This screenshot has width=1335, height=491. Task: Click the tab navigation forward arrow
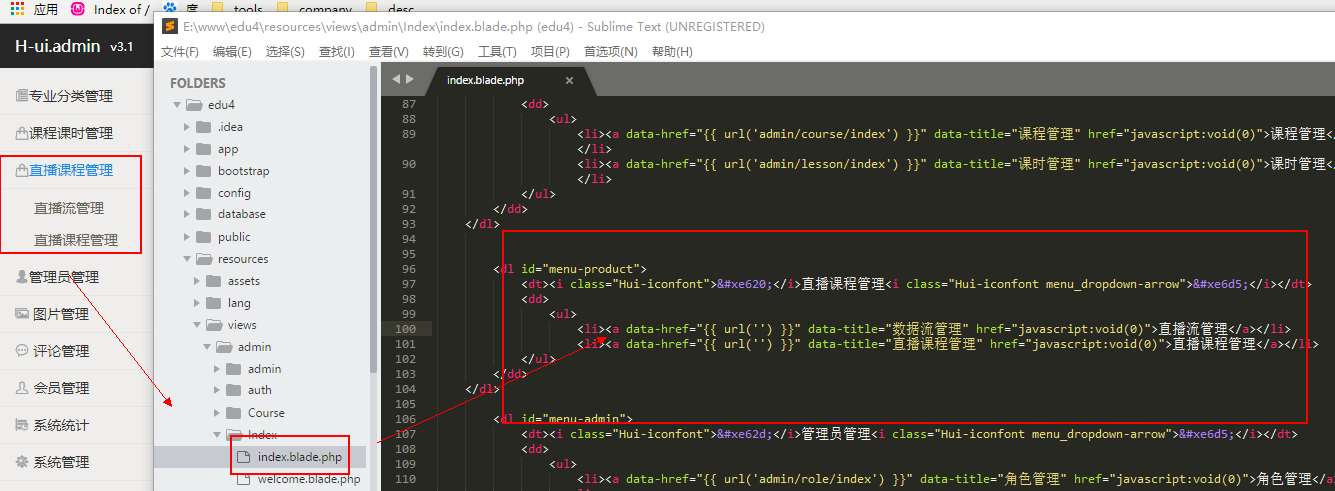click(x=409, y=79)
